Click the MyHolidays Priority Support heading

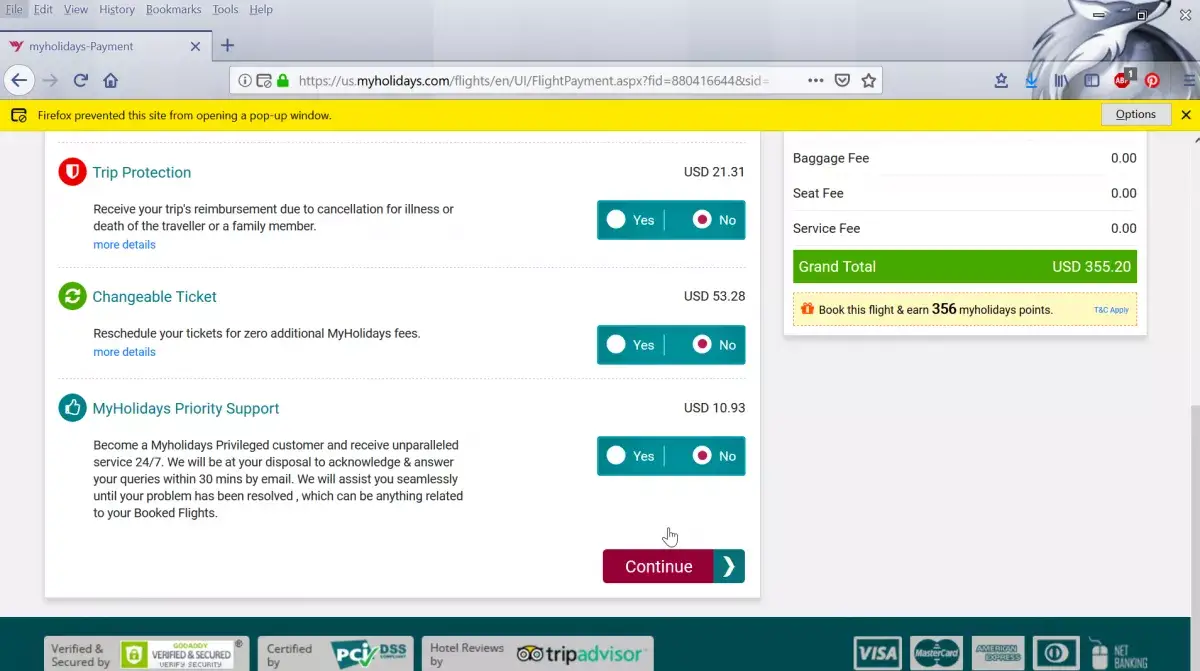tap(186, 408)
